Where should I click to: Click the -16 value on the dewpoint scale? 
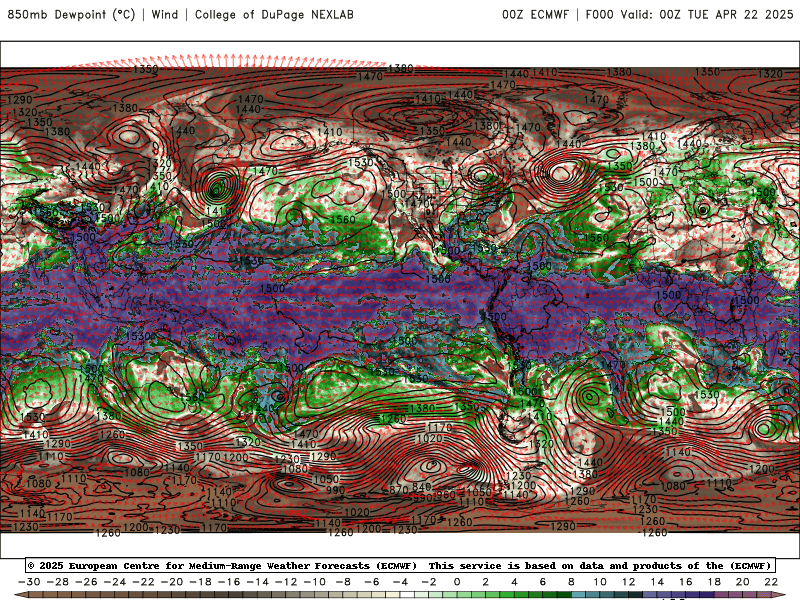tap(229, 582)
